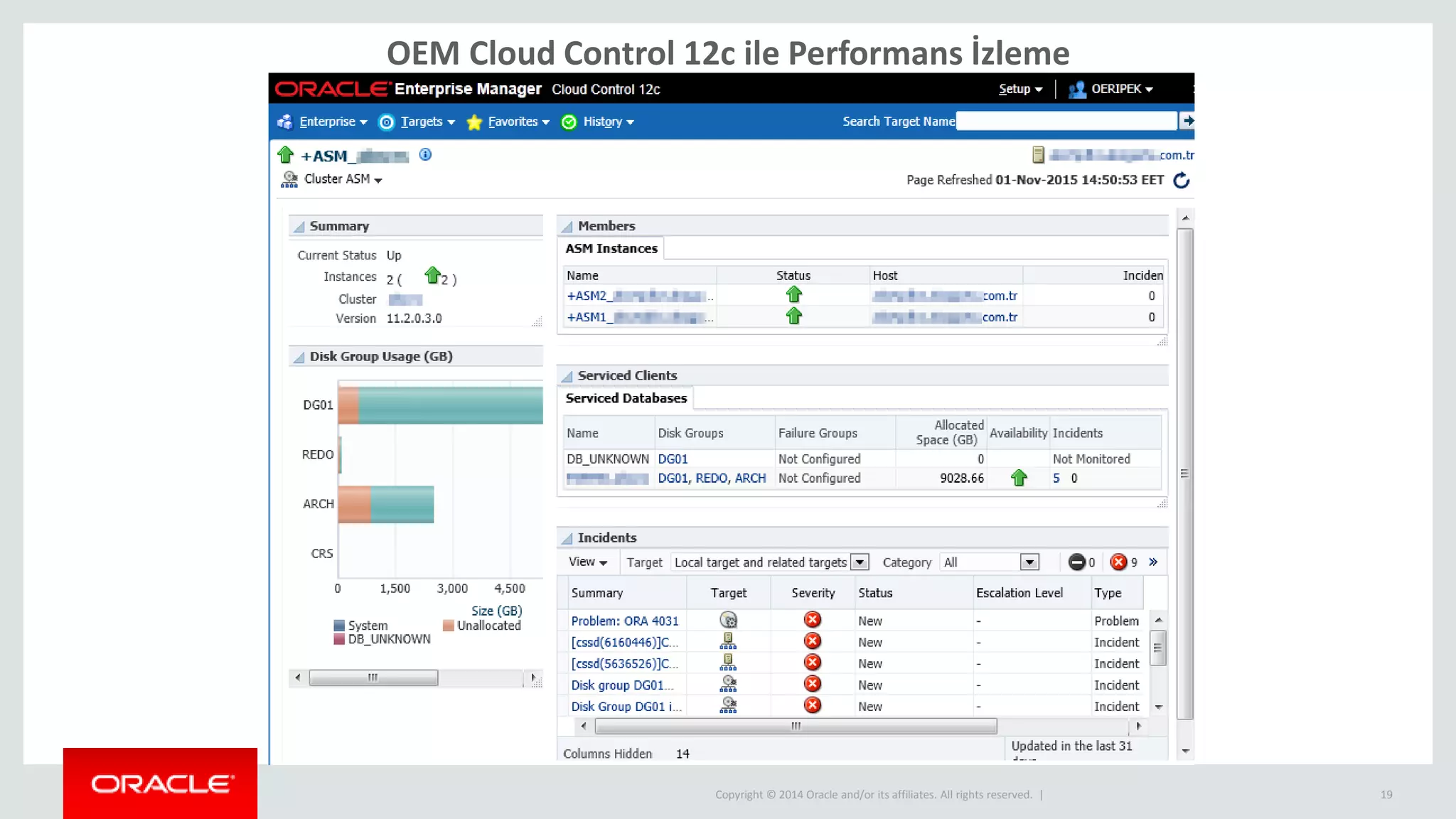The width and height of the screenshot is (1456, 819).
Task: Click severity icon in ORA 4031 row
Action: [813, 620]
